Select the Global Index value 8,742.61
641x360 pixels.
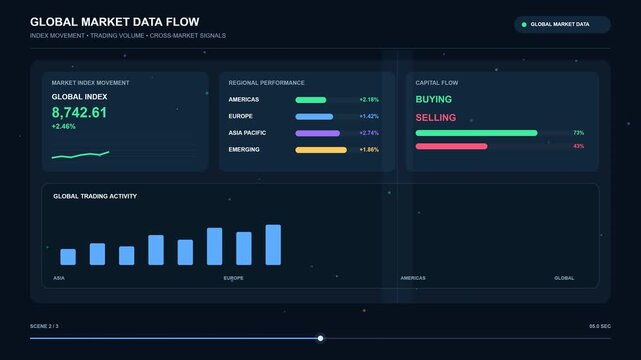click(79, 113)
